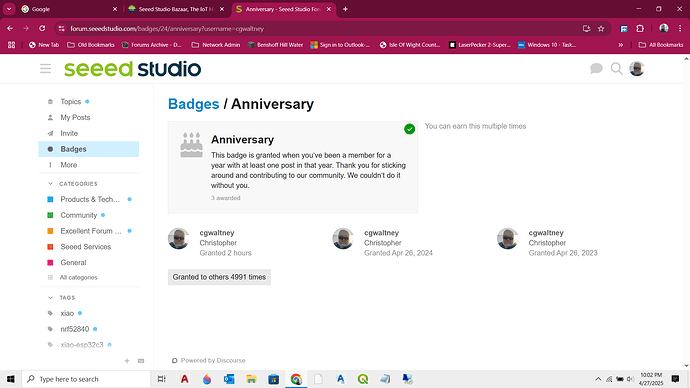Open the chat bubble icon in header

click(596, 69)
